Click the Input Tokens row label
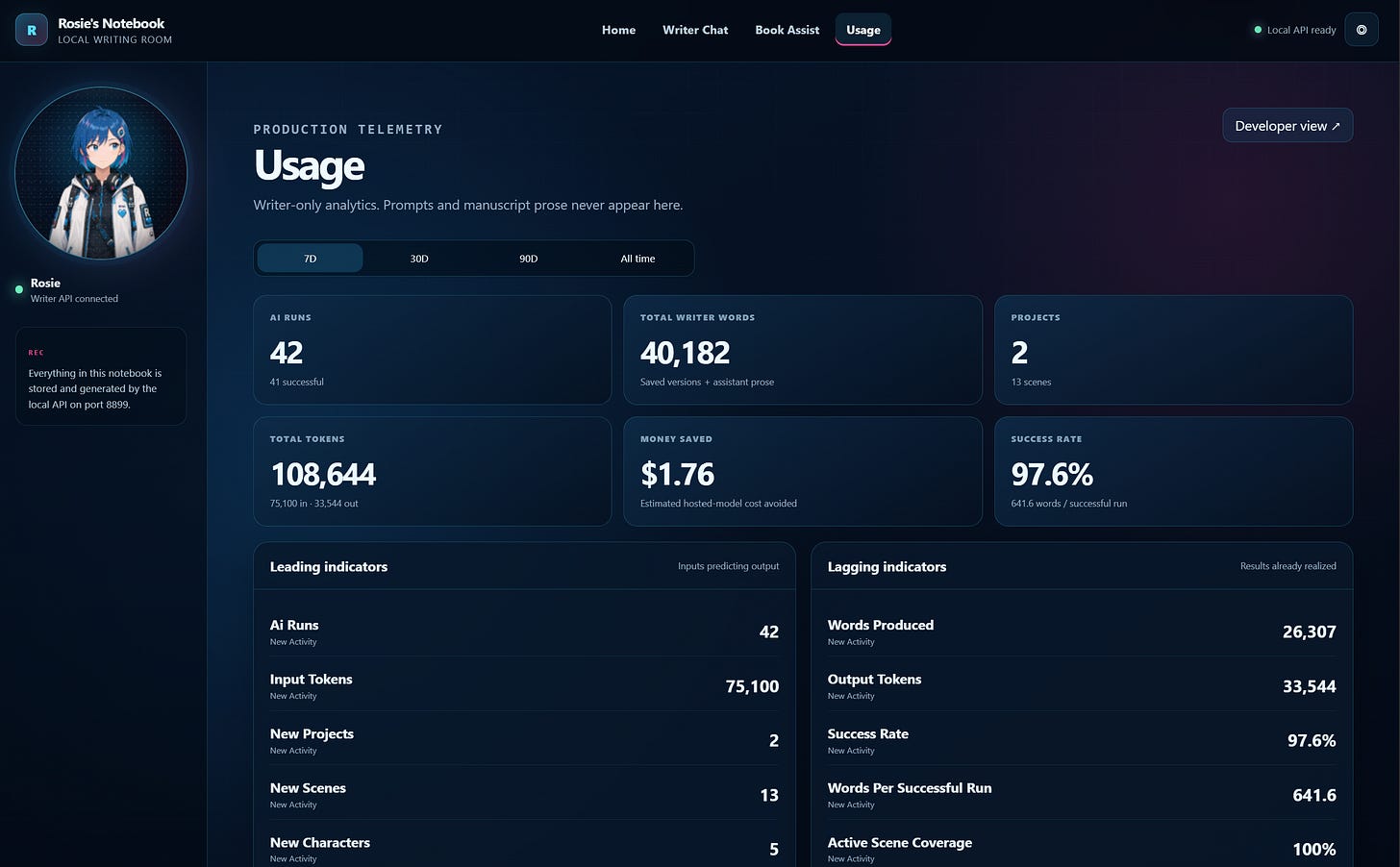The width and height of the screenshot is (1400, 867). coord(312,679)
